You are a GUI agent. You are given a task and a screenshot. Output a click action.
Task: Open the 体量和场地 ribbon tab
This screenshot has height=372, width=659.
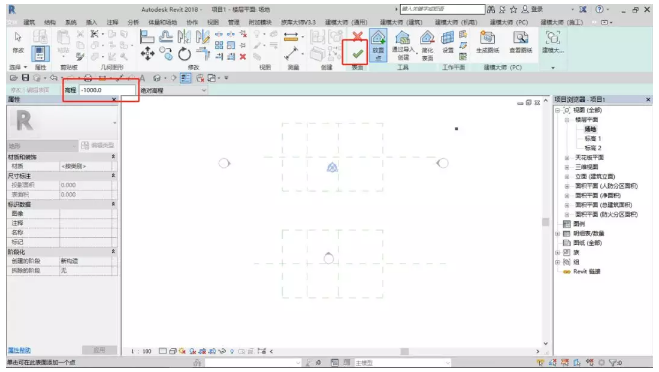point(162,22)
